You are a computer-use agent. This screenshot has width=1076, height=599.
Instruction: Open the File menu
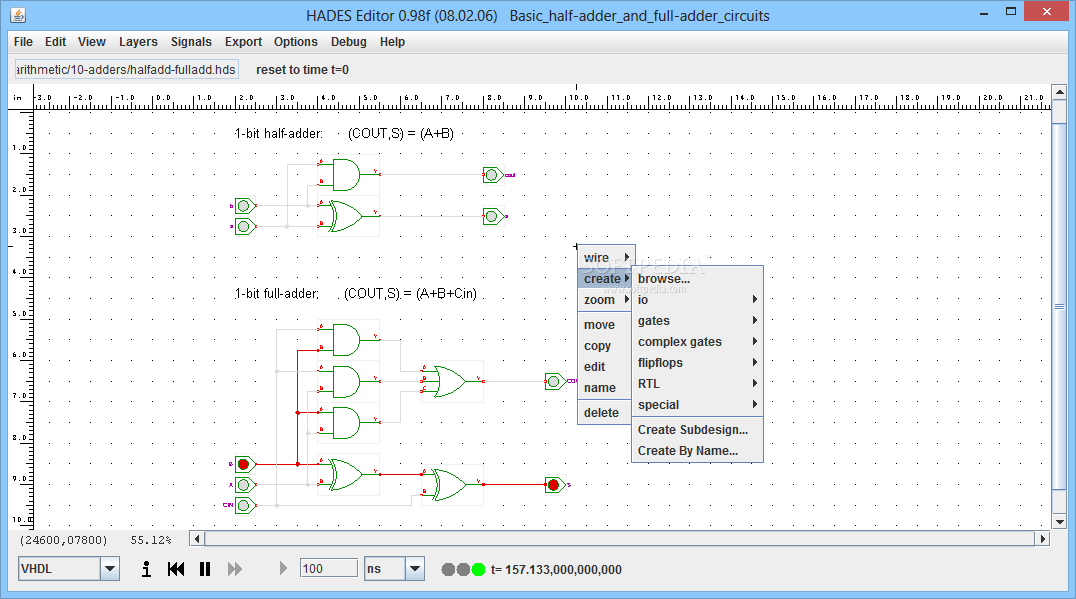23,42
